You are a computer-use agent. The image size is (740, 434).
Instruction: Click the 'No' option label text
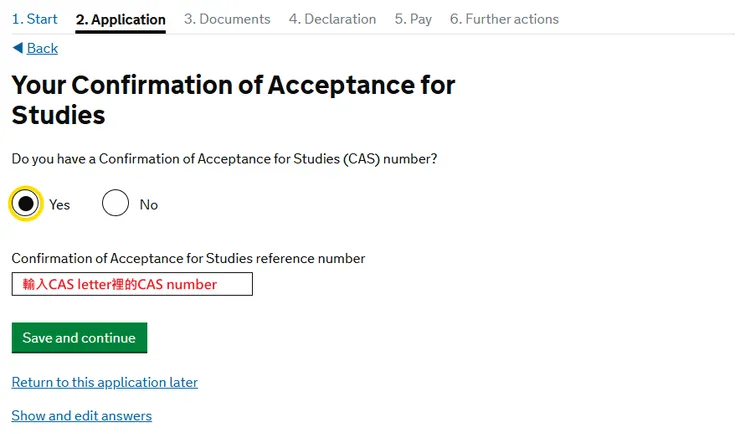point(149,205)
